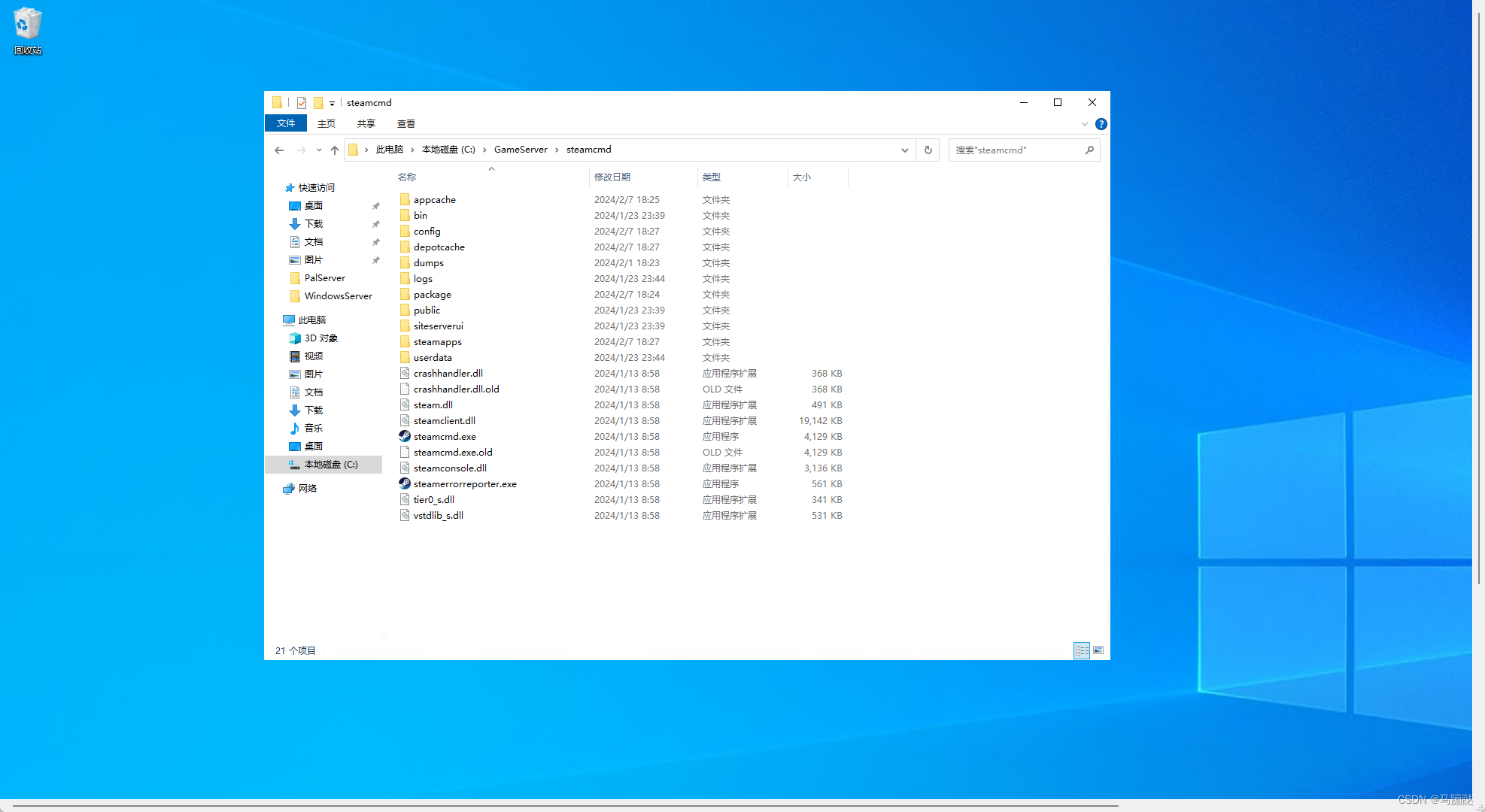This screenshot has height=812, width=1485.
Task: Click the Properties quick access icon
Action: click(302, 103)
